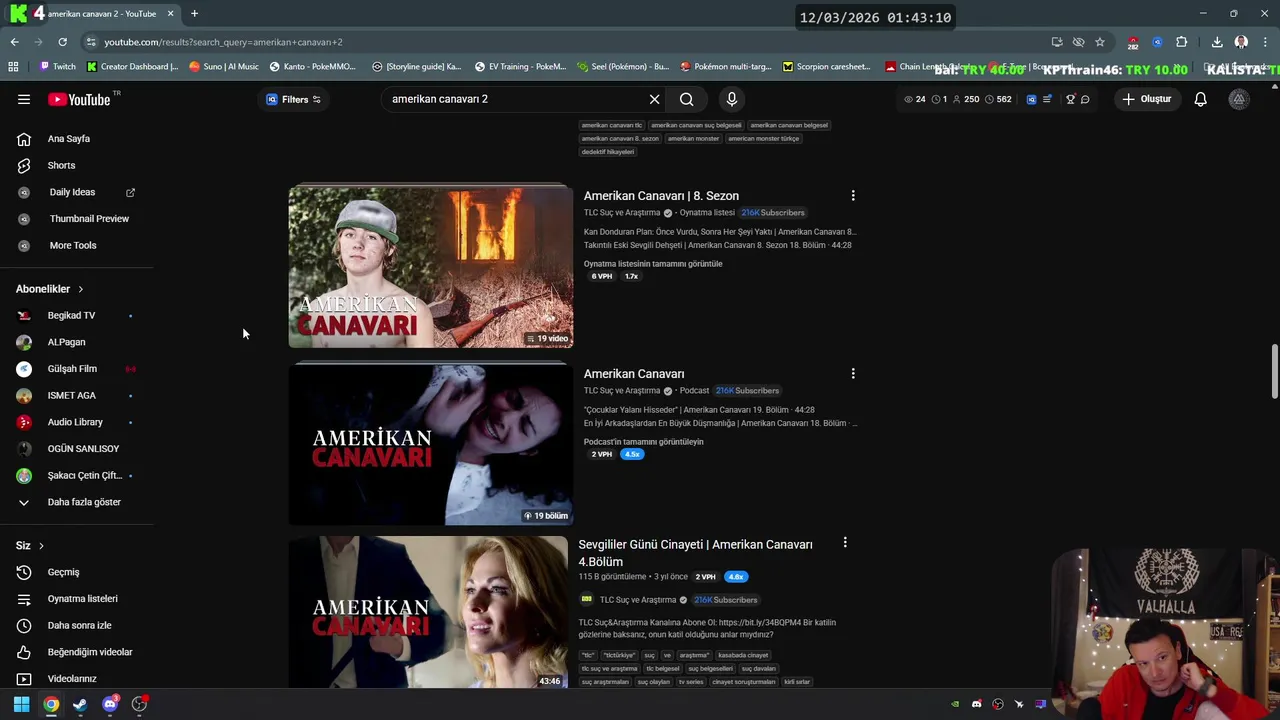
Task: Open Begikad TV subscription
Action: 76,315
